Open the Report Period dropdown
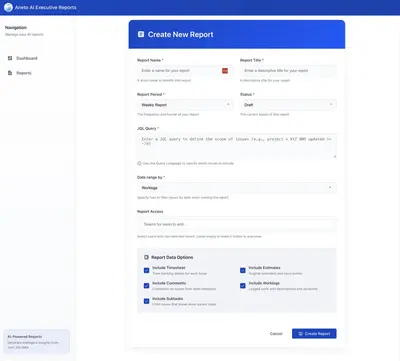This screenshot has width=400, height=361. click(185, 105)
